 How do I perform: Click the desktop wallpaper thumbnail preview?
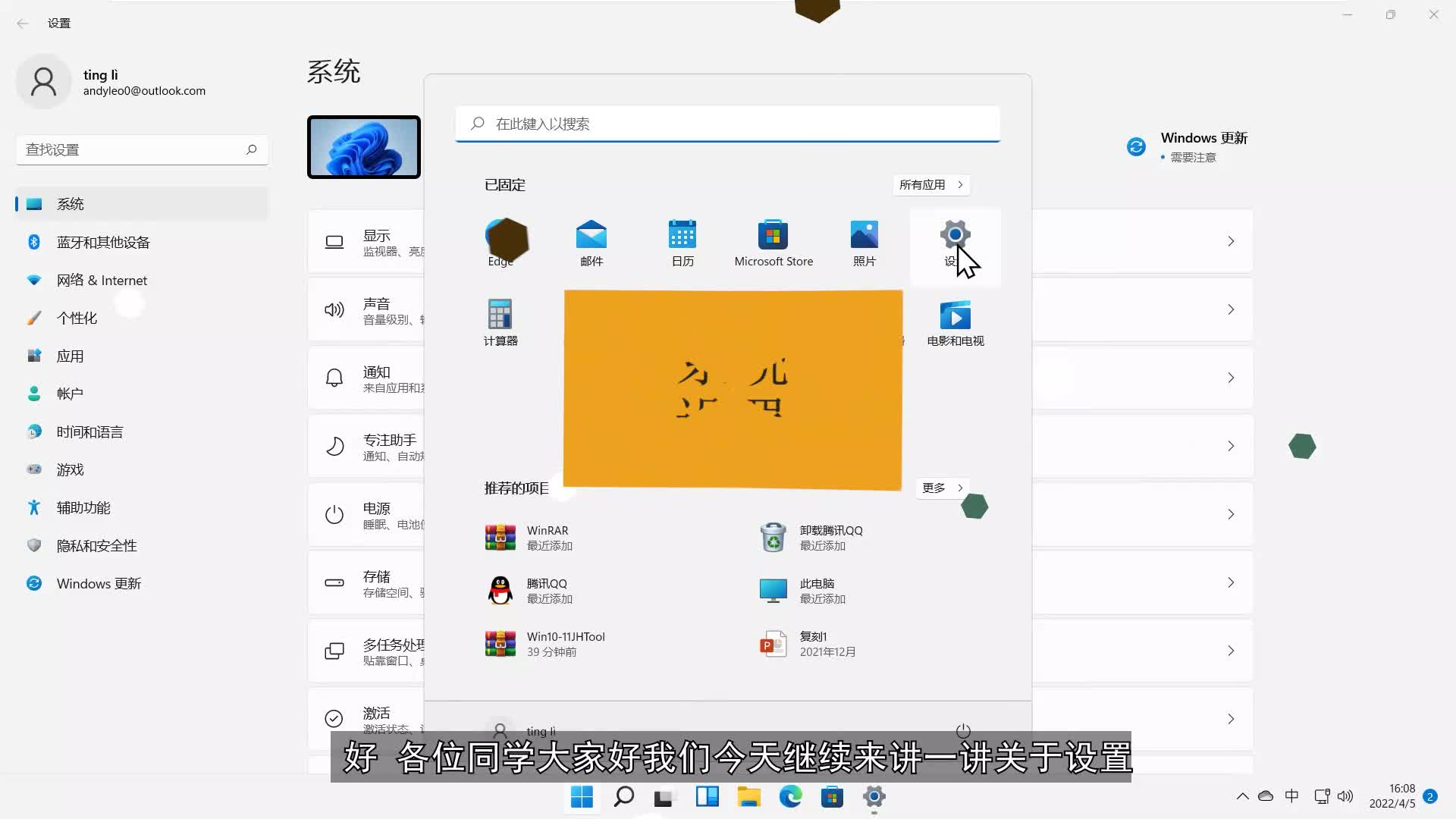point(363,147)
